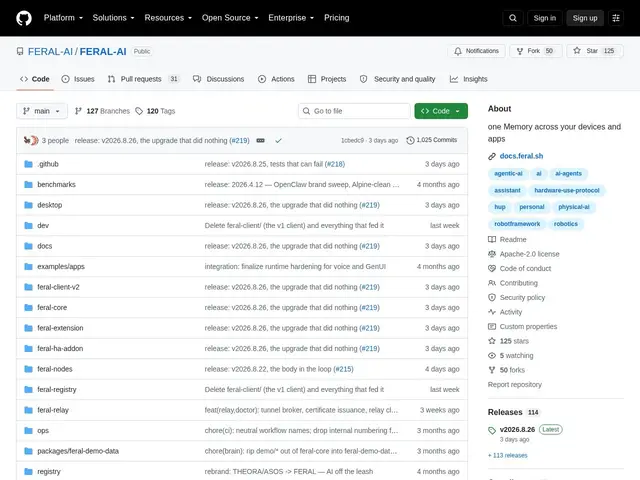Click the Sign up button
This screenshot has width=640, height=480.
pos(584,18)
